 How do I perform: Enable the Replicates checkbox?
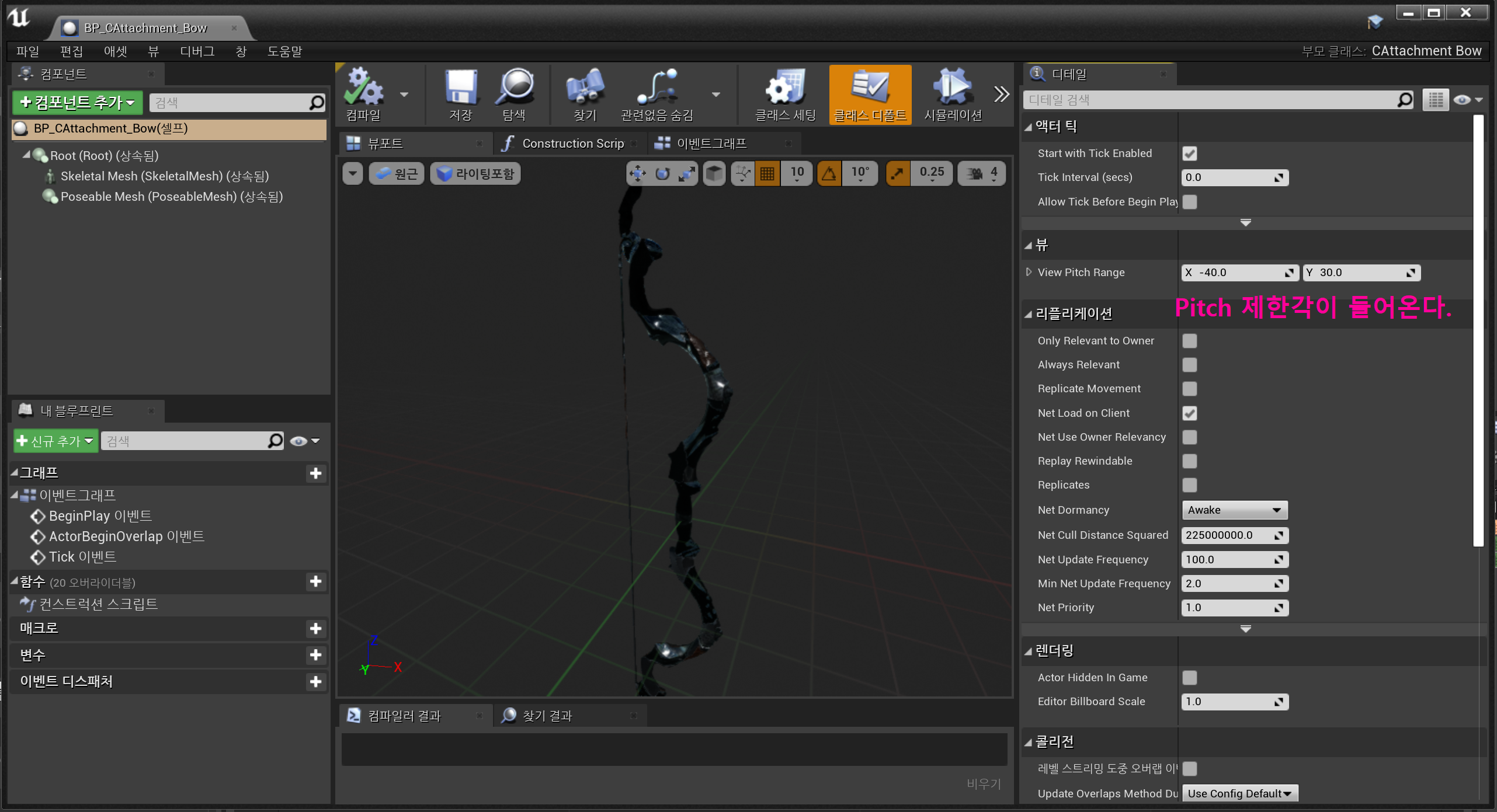coord(1190,485)
